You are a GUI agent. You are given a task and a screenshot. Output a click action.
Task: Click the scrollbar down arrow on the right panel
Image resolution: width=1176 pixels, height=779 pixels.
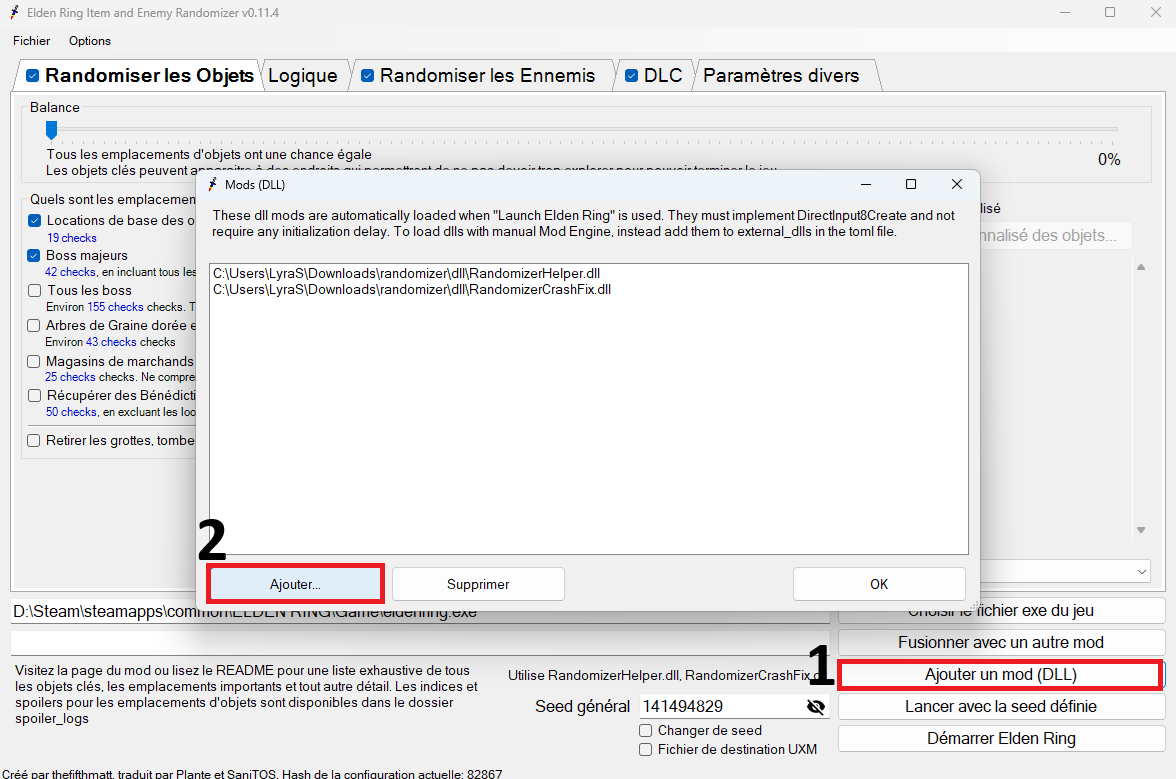(1141, 530)
